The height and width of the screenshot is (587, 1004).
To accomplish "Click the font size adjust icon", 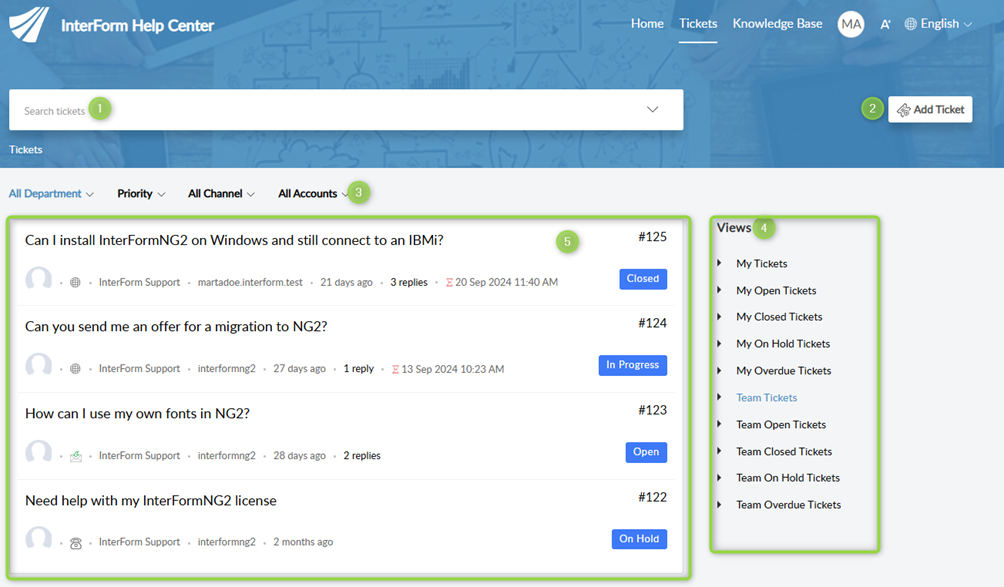I will 886,24.
